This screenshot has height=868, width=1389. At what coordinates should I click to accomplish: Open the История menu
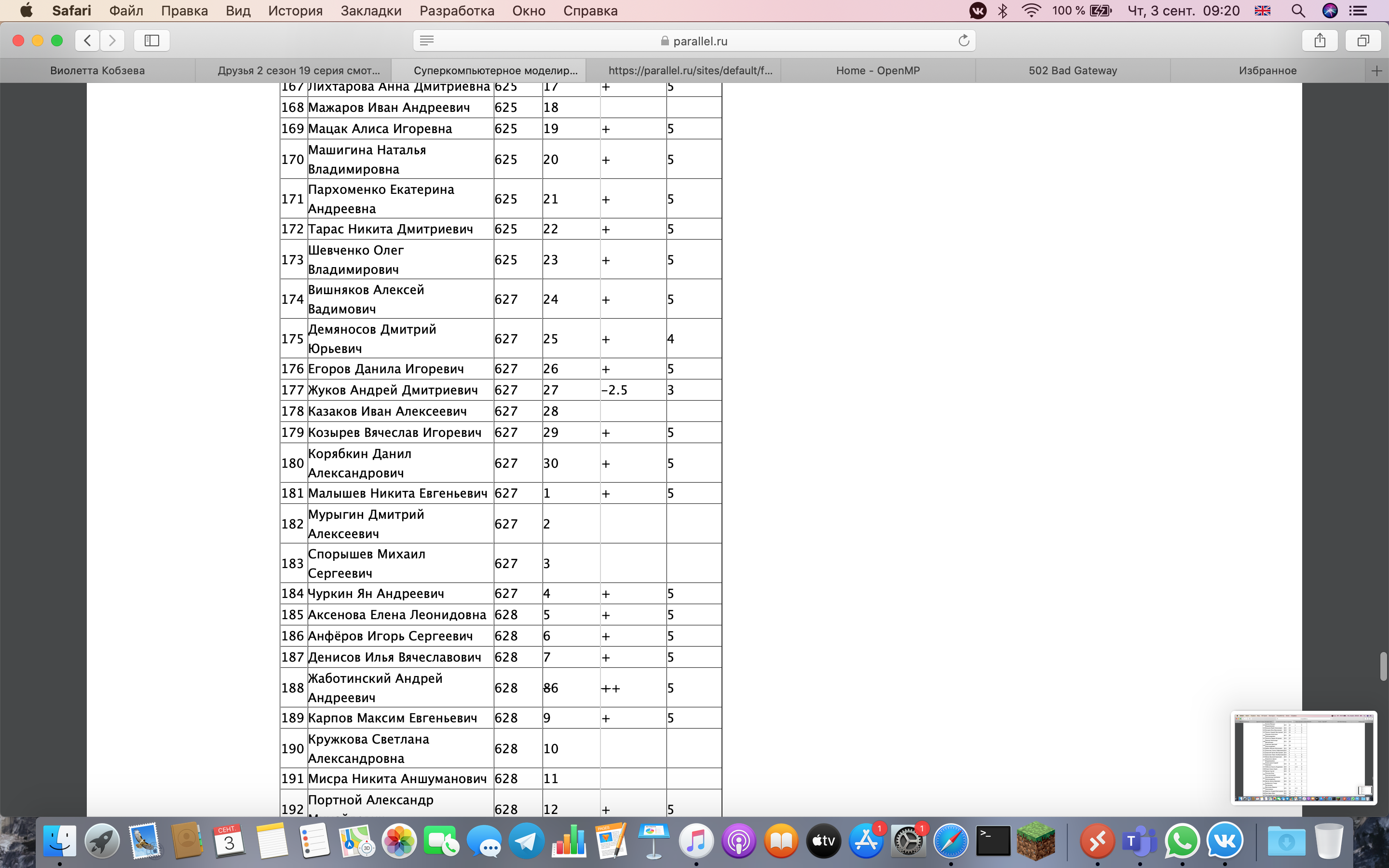point(295,10)
